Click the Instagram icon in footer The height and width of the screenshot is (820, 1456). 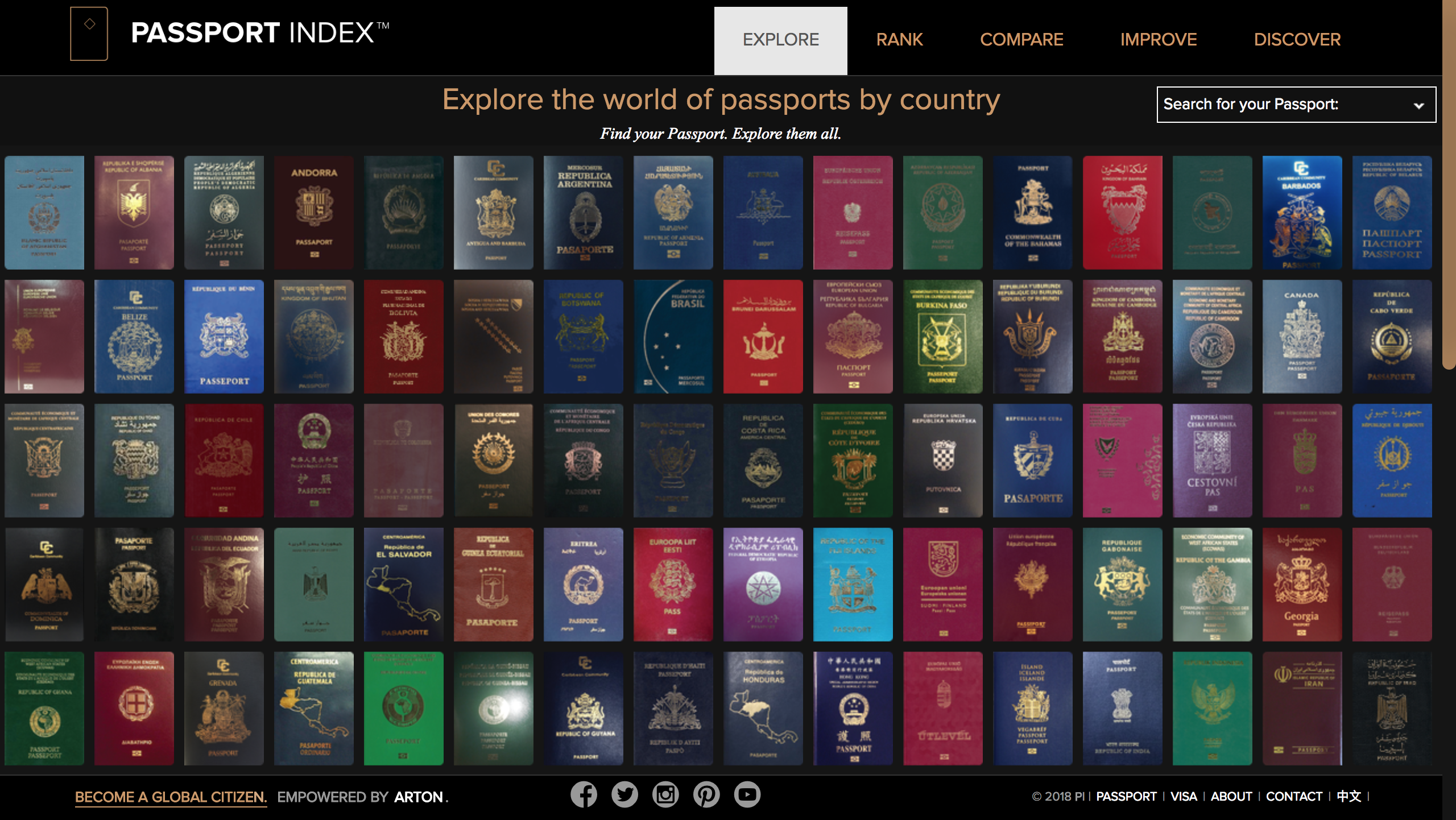point(665,794)
